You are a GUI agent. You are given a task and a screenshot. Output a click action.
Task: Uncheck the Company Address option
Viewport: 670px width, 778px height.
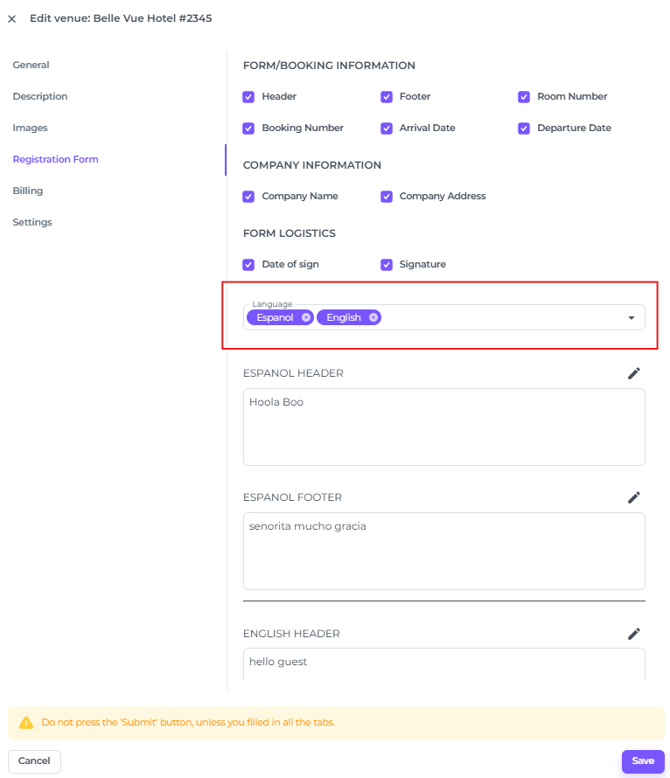coord(386,197)
